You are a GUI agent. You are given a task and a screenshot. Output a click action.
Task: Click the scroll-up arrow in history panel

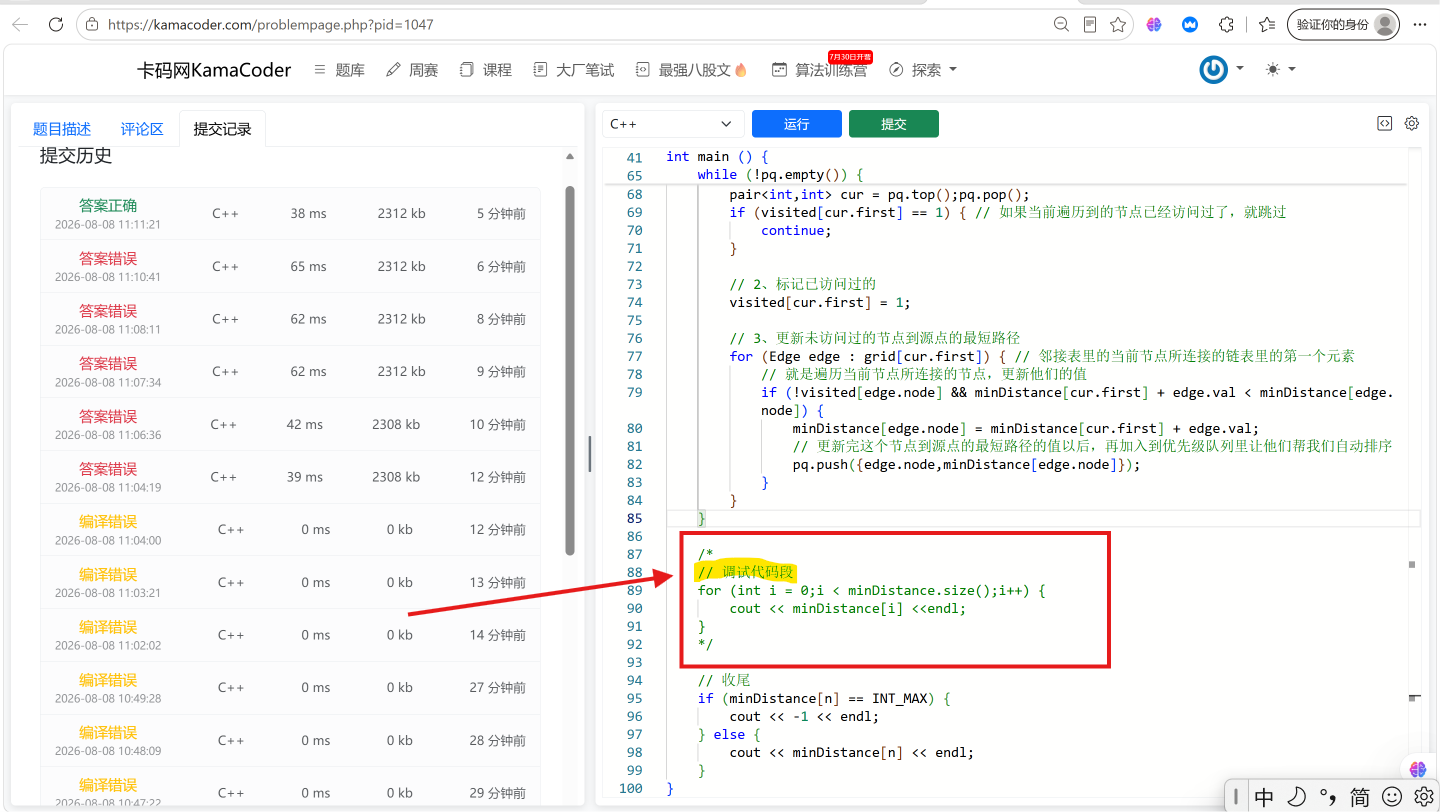point(570,157)
